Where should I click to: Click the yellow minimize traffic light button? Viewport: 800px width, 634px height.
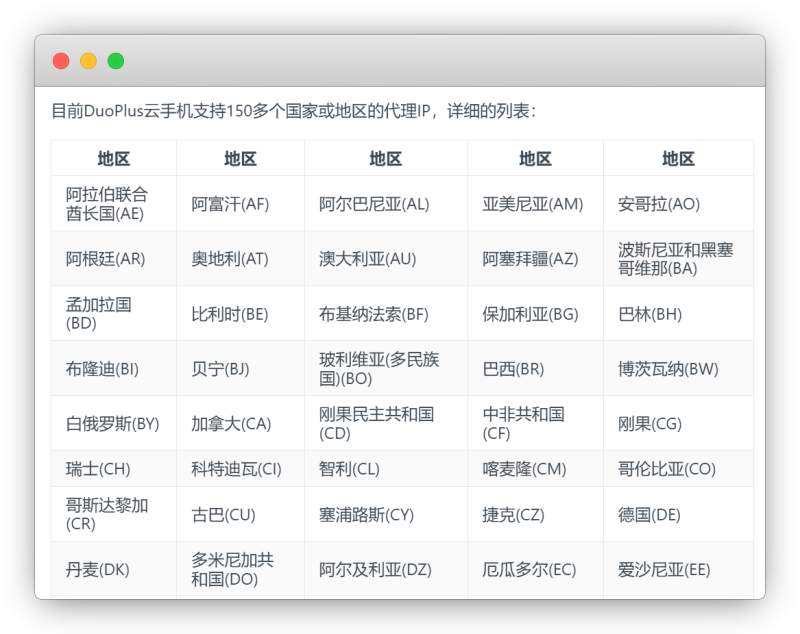point(88,60)
